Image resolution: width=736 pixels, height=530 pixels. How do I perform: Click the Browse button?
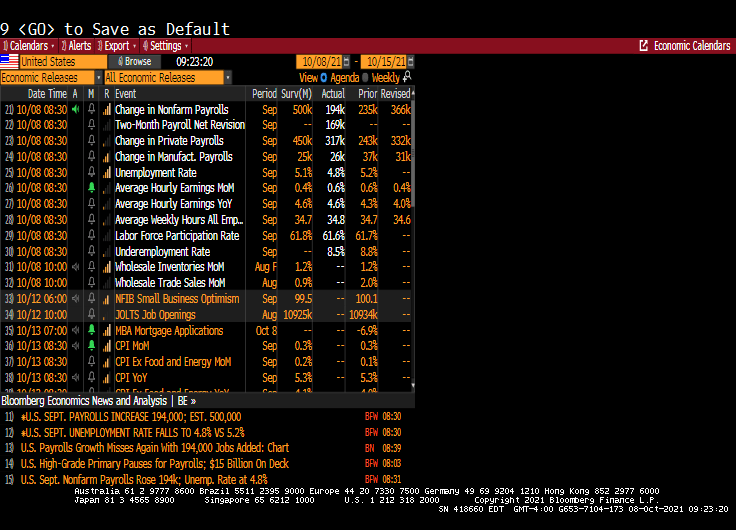tap(137, 62)
